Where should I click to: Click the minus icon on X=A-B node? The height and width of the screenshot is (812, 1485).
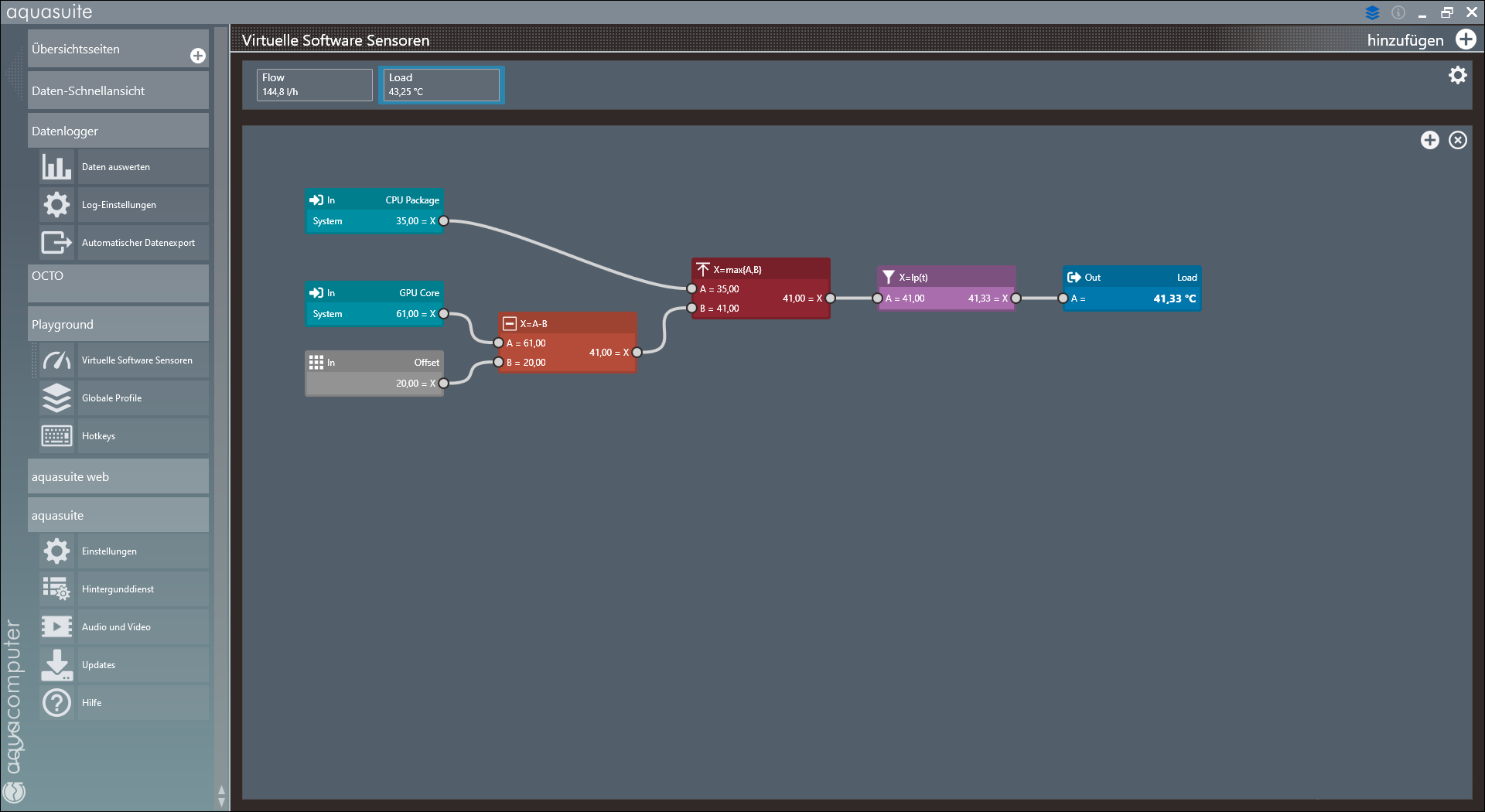[x=510, y=324]
